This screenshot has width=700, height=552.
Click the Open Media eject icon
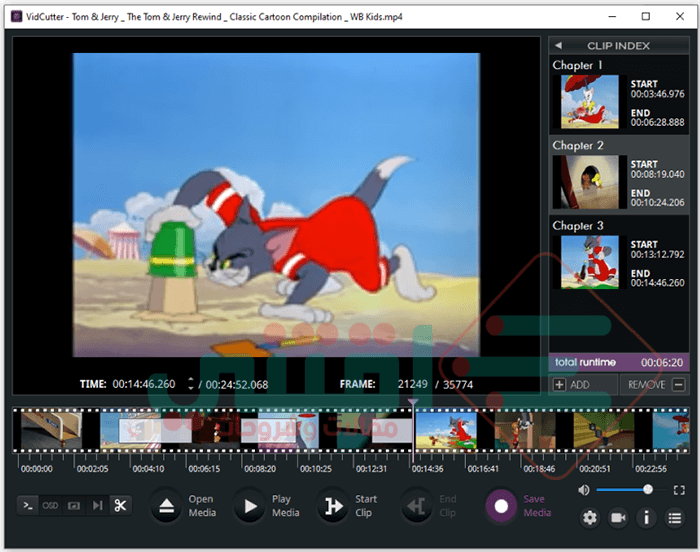point(167,506)
